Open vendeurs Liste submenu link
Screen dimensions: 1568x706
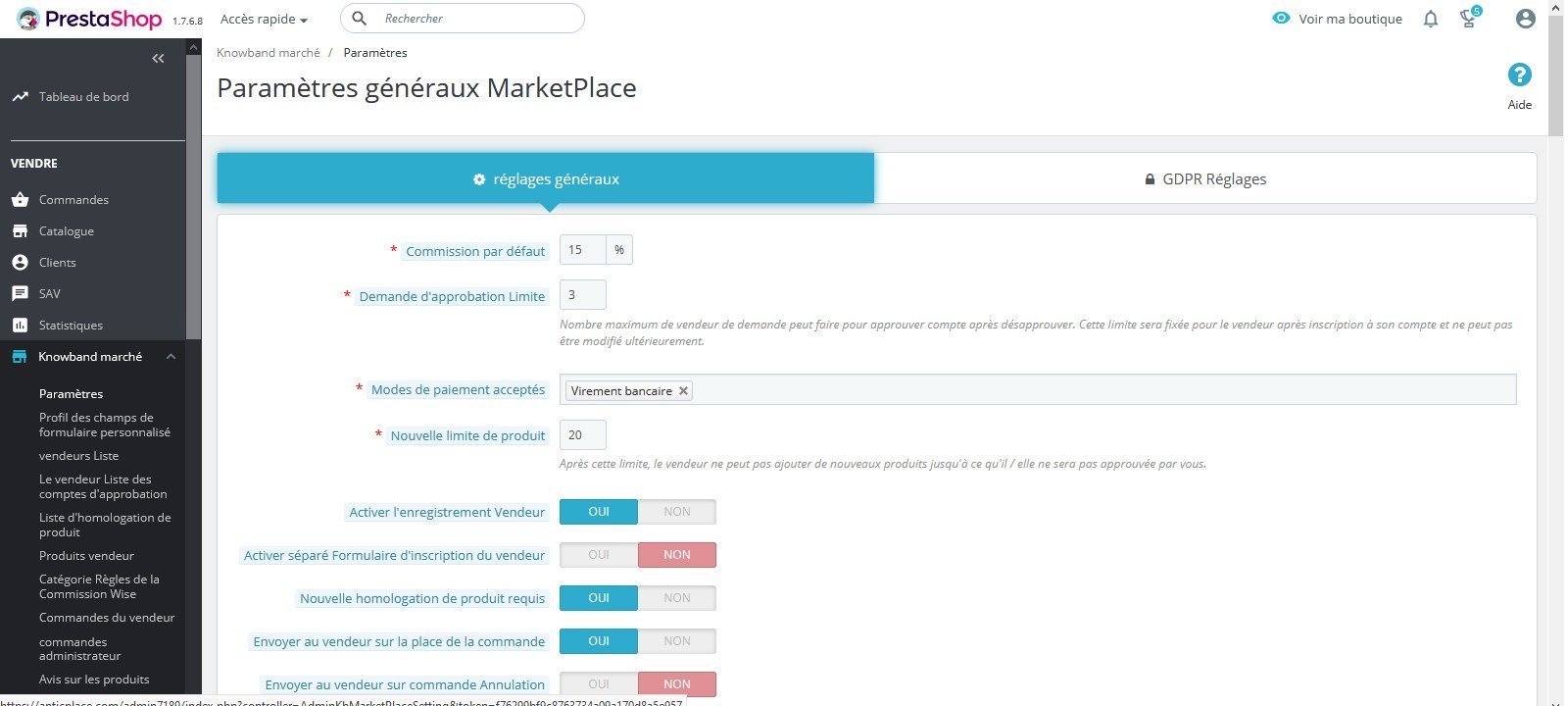(x=78, y=456)
